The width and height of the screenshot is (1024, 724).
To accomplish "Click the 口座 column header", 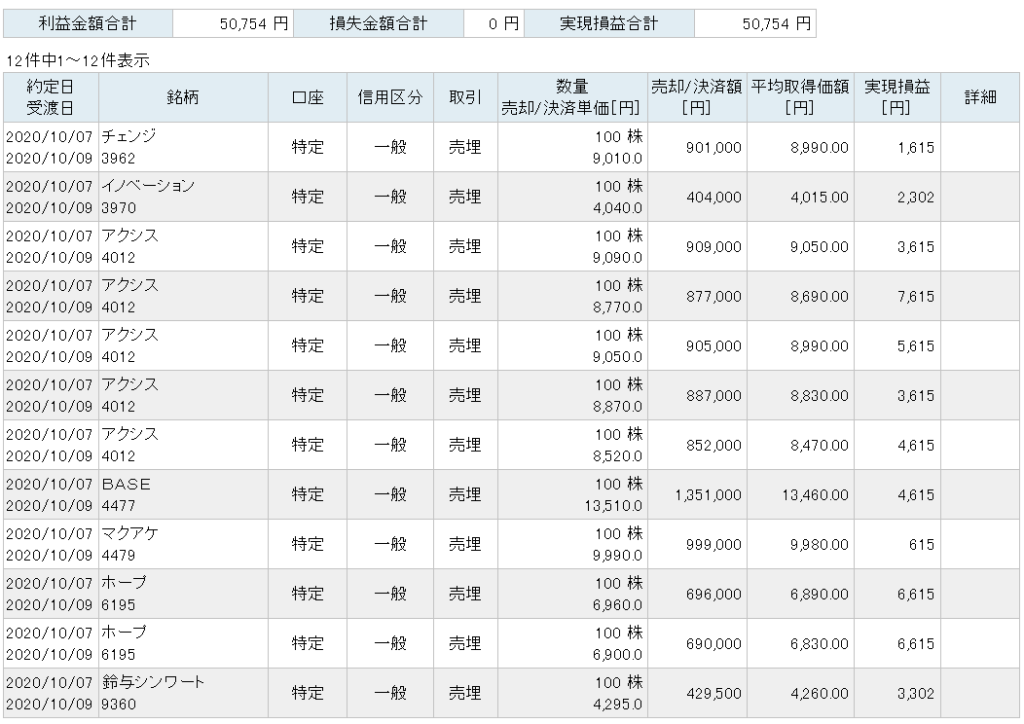I will coord(307,97).
